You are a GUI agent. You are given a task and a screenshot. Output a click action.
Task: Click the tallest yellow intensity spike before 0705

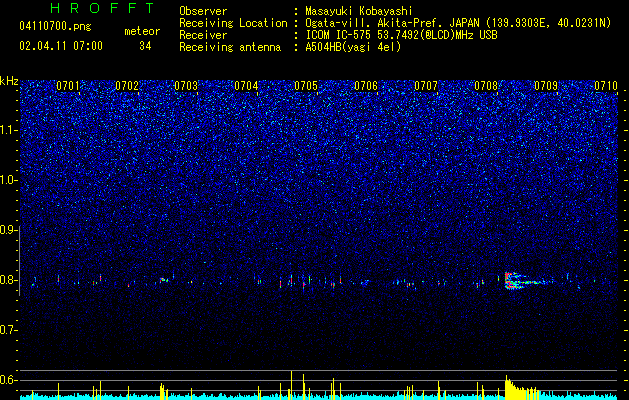click(x=292, y=385)
